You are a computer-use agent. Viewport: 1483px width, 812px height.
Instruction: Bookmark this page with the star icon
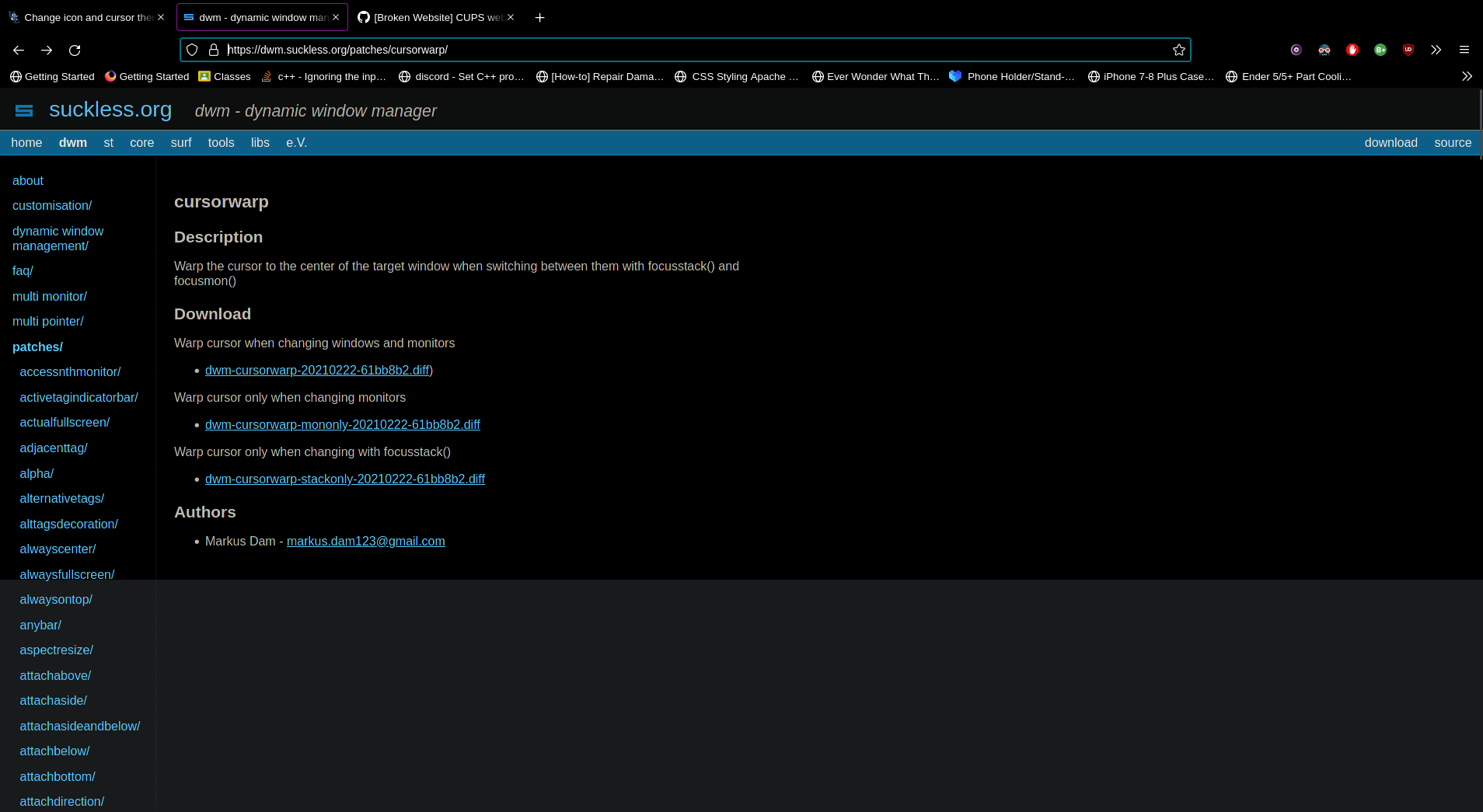point(1178,49)
